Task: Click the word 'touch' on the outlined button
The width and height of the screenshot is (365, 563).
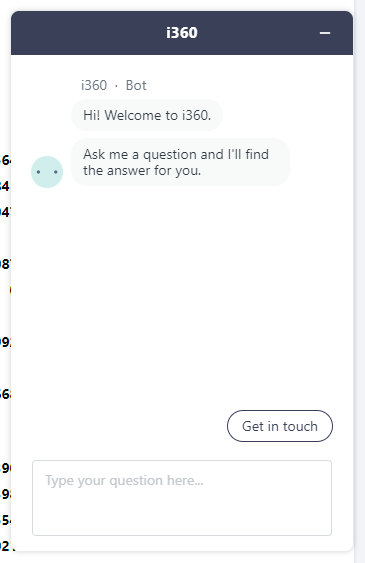Action: pos(300,426)
